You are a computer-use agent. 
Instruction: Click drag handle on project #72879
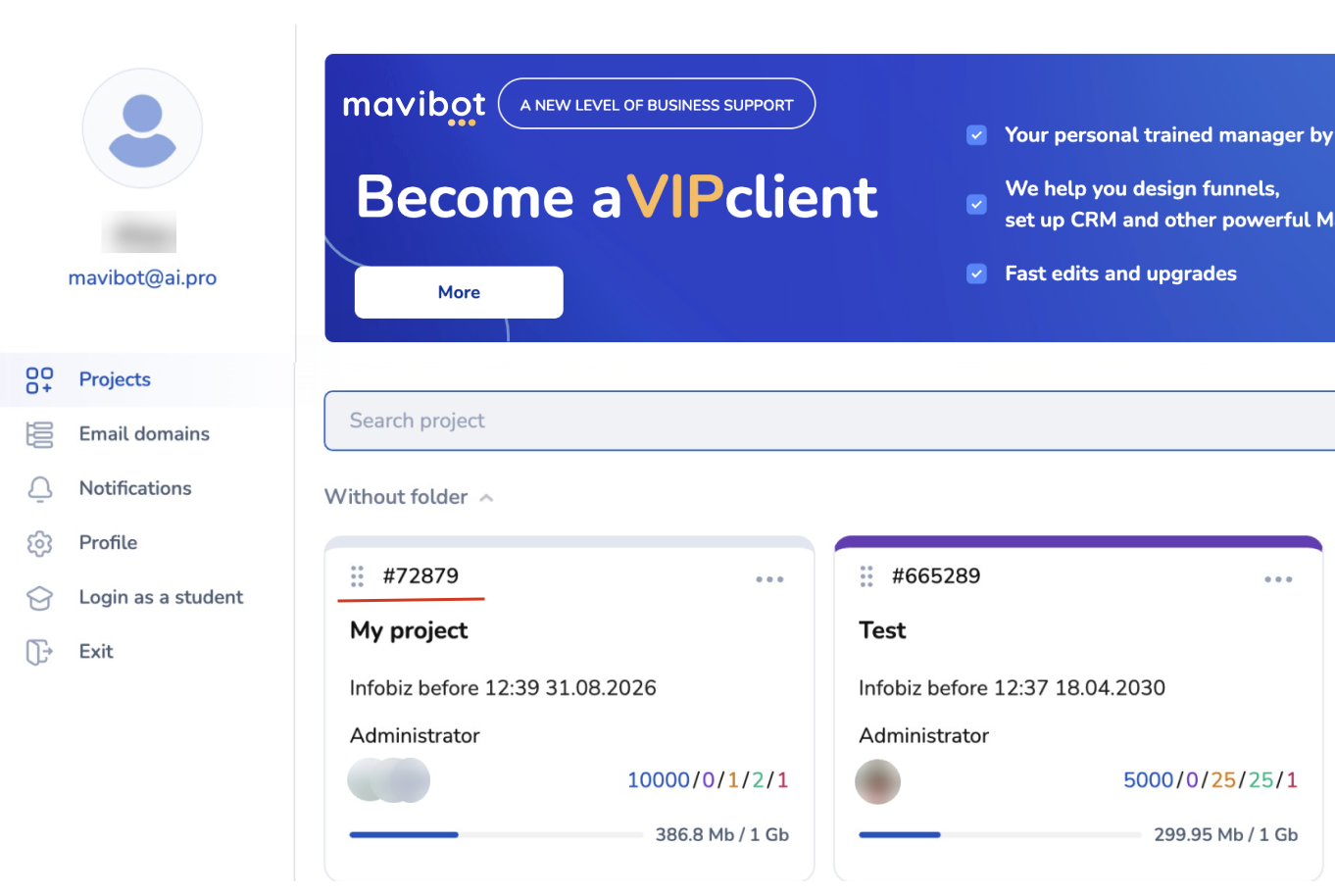358,576
